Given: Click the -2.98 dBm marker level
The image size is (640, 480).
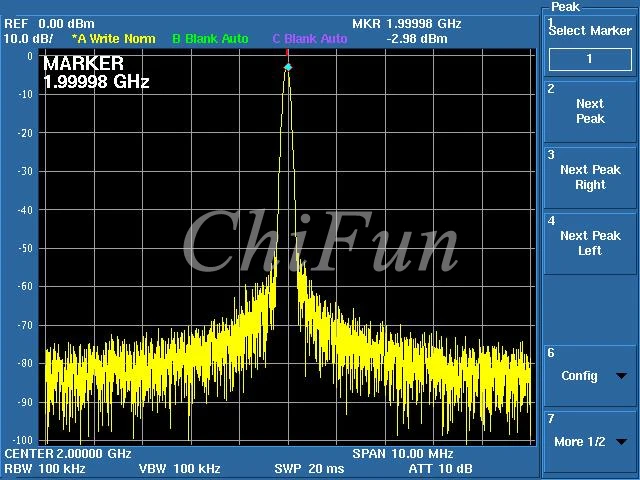Looking at the screenshot, I should (417, 39).
